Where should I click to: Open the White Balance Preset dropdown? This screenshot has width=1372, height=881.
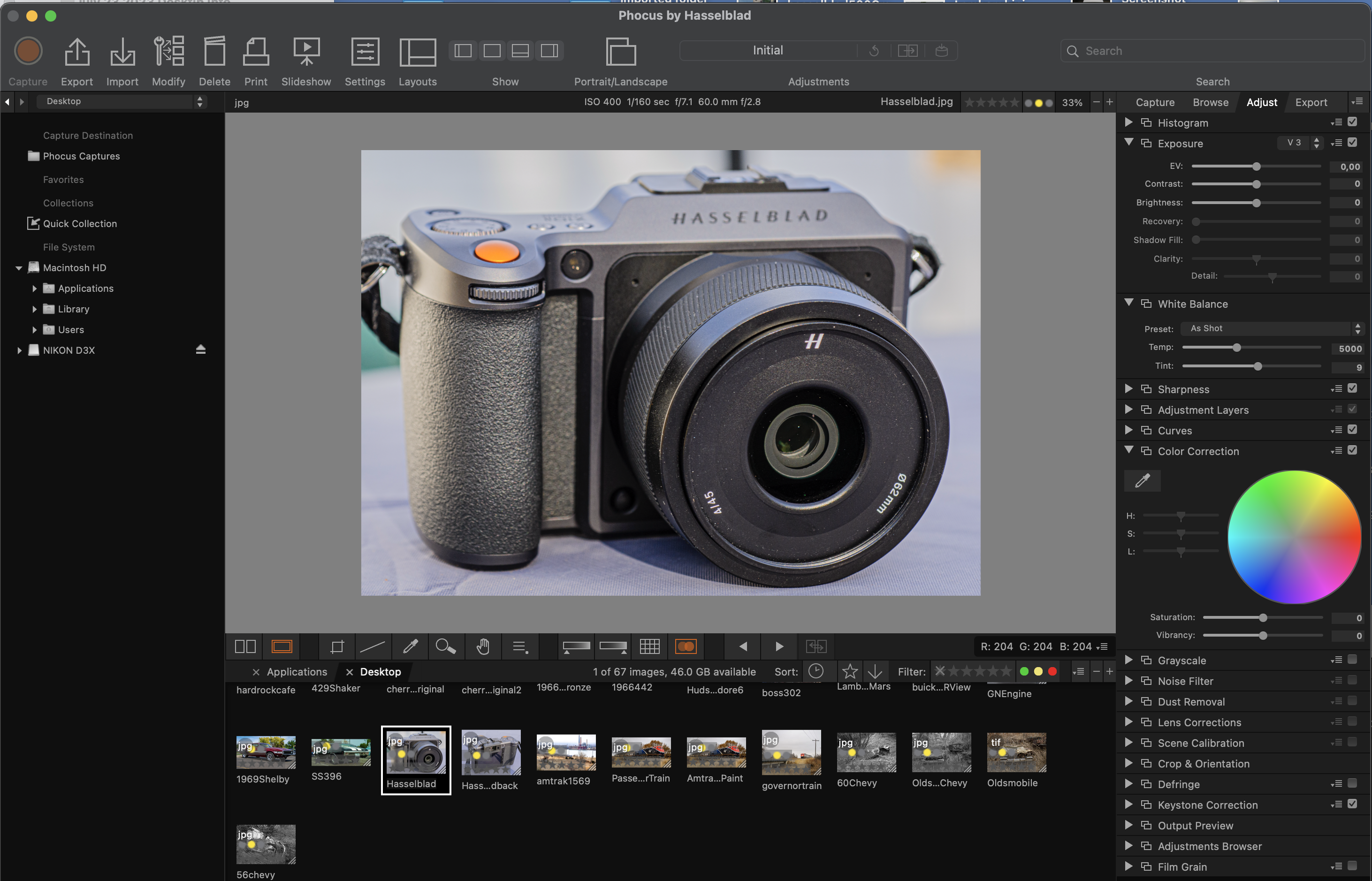pos(1273,328)
